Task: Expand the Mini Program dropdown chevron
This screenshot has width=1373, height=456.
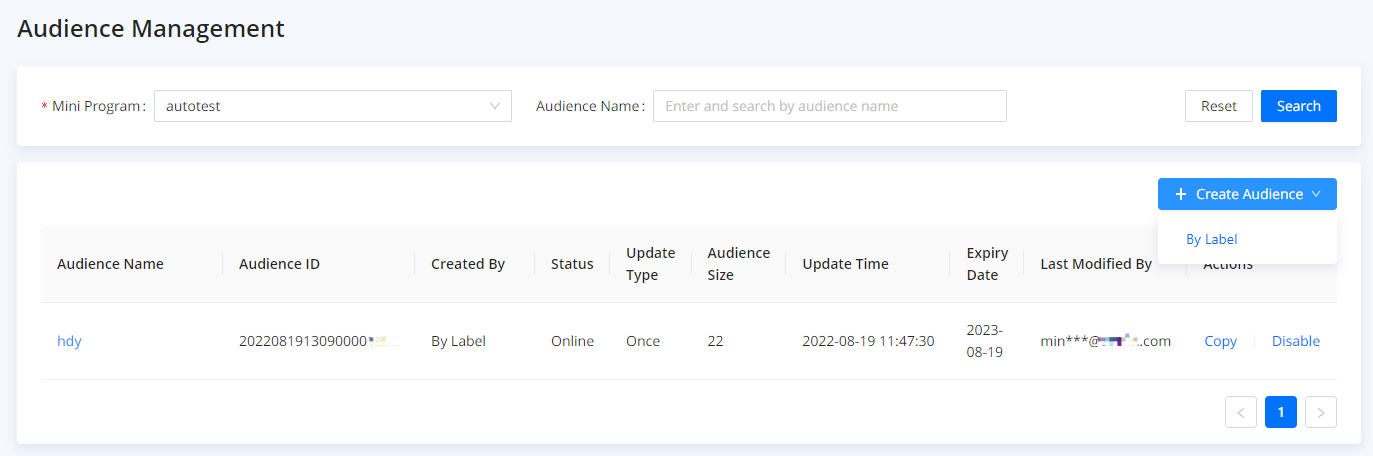Action: 495,106
